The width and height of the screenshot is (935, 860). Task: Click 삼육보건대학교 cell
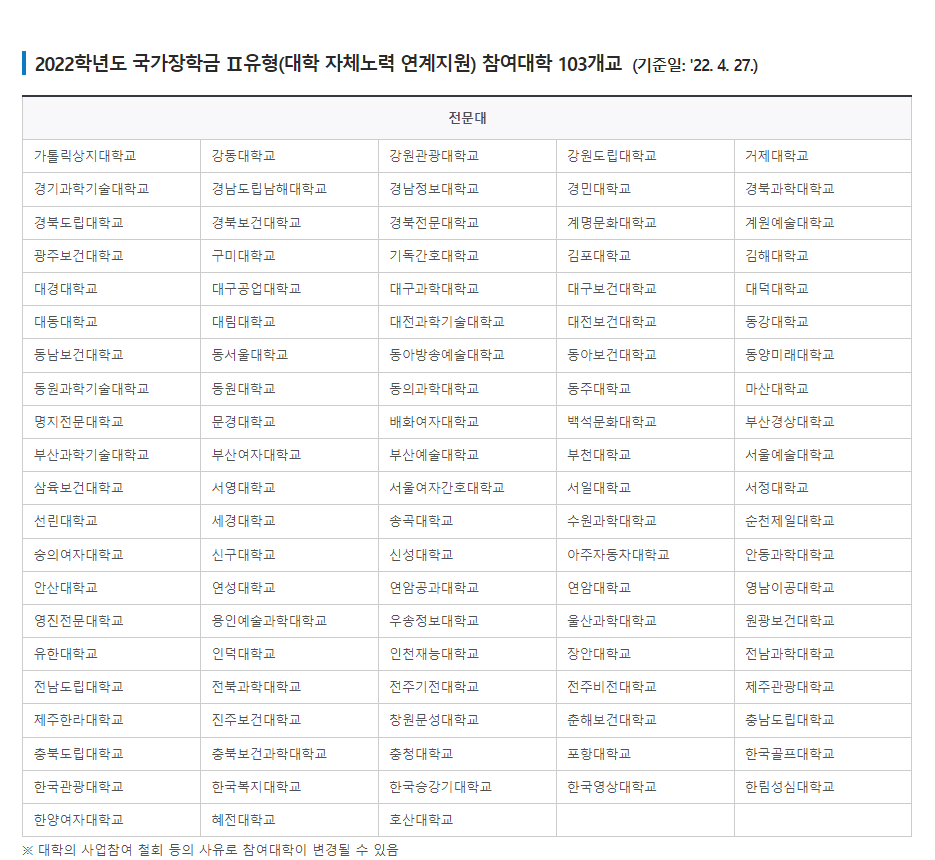point(112,488)
